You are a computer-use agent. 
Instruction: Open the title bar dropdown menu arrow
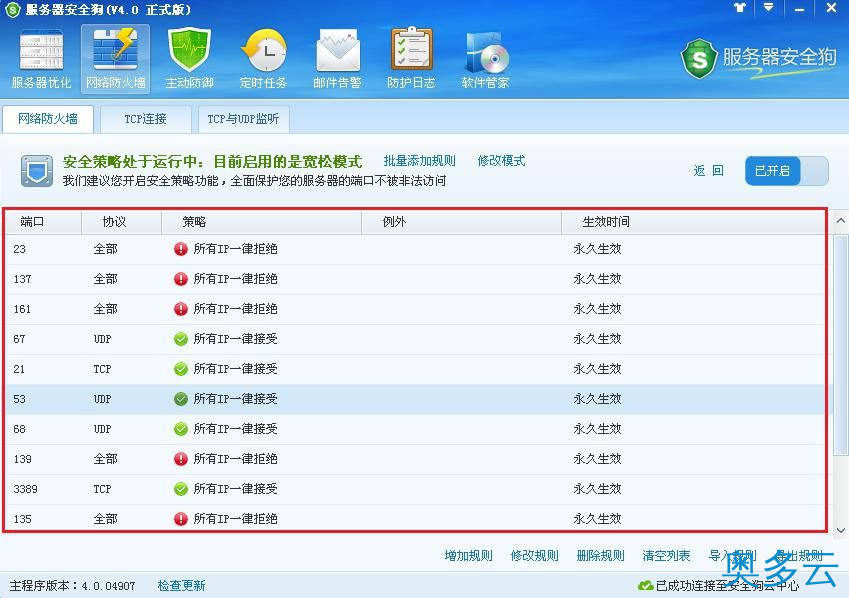click(768, 8)
